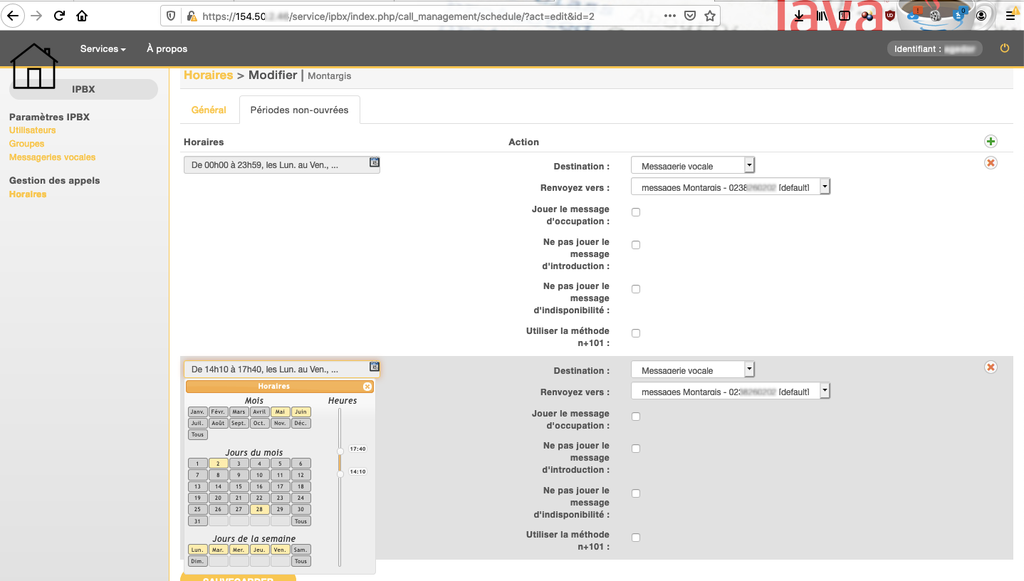1024x581 pixels.
Task: Click the power logout icon
Action: [x=1005, y=48]
